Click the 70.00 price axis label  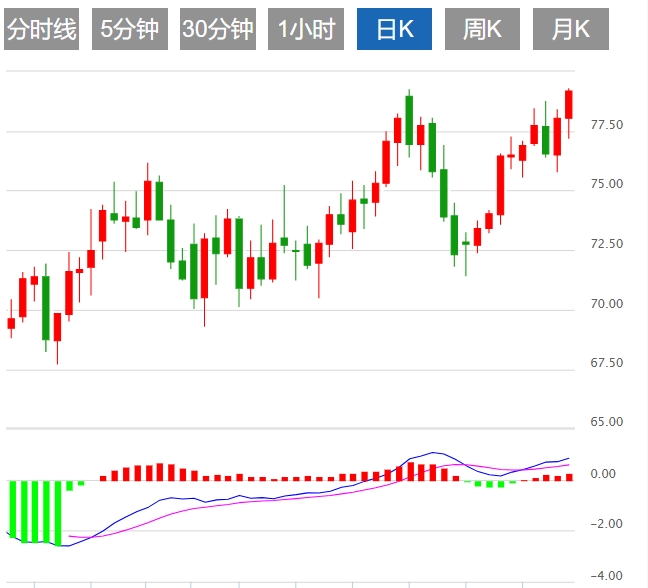tap(607, 304)
